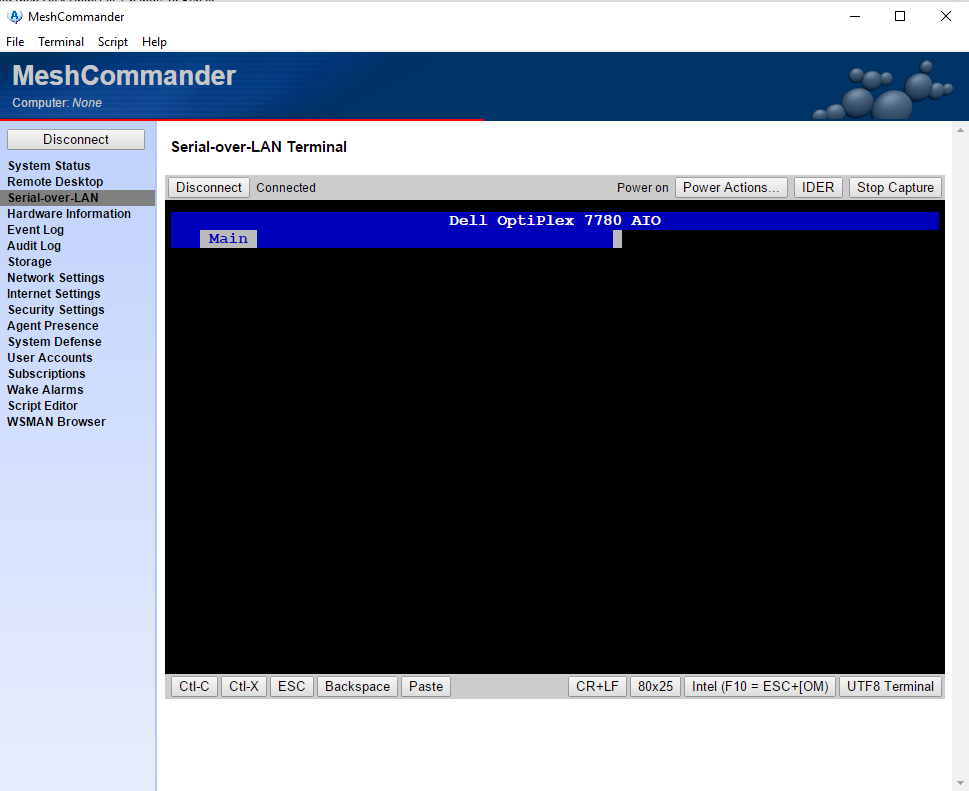969x791 pixels.
Task: Toggle UTF8 Terminal encoding
Action: point(891,687)
